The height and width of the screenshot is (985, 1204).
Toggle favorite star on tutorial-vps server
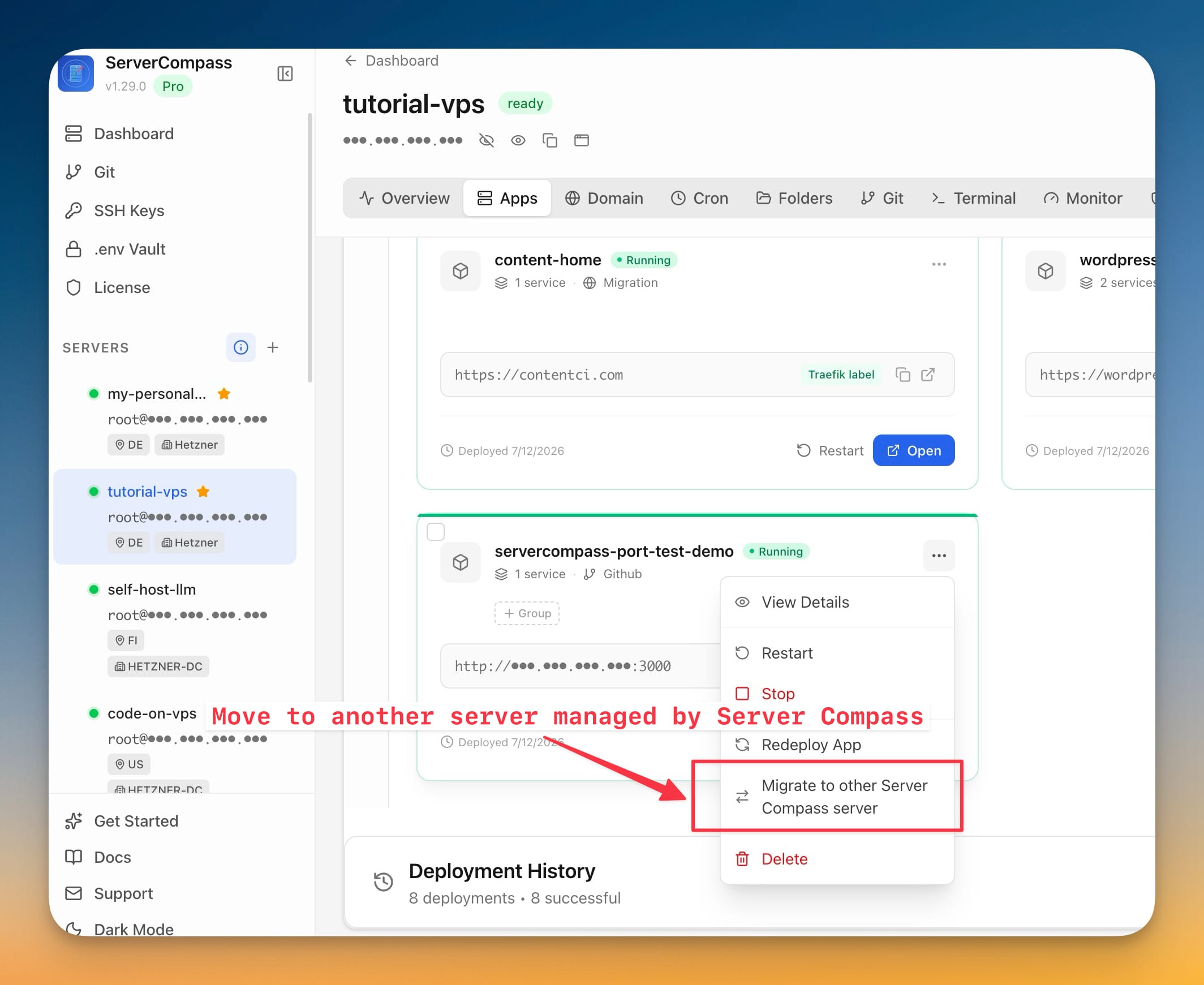(x=203, y=492)
